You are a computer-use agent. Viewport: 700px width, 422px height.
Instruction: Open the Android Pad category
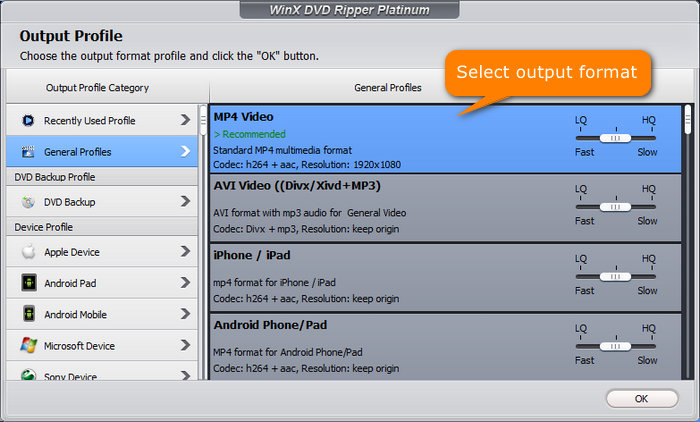click(102, 283)
